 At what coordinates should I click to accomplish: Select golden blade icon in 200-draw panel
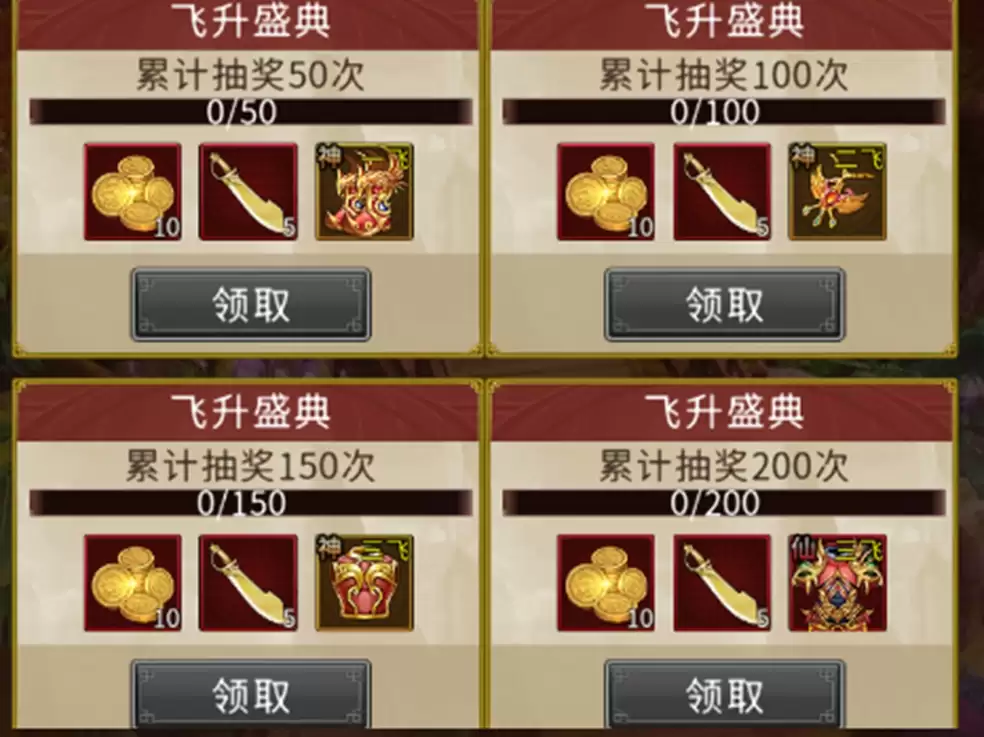coord(722,583)
